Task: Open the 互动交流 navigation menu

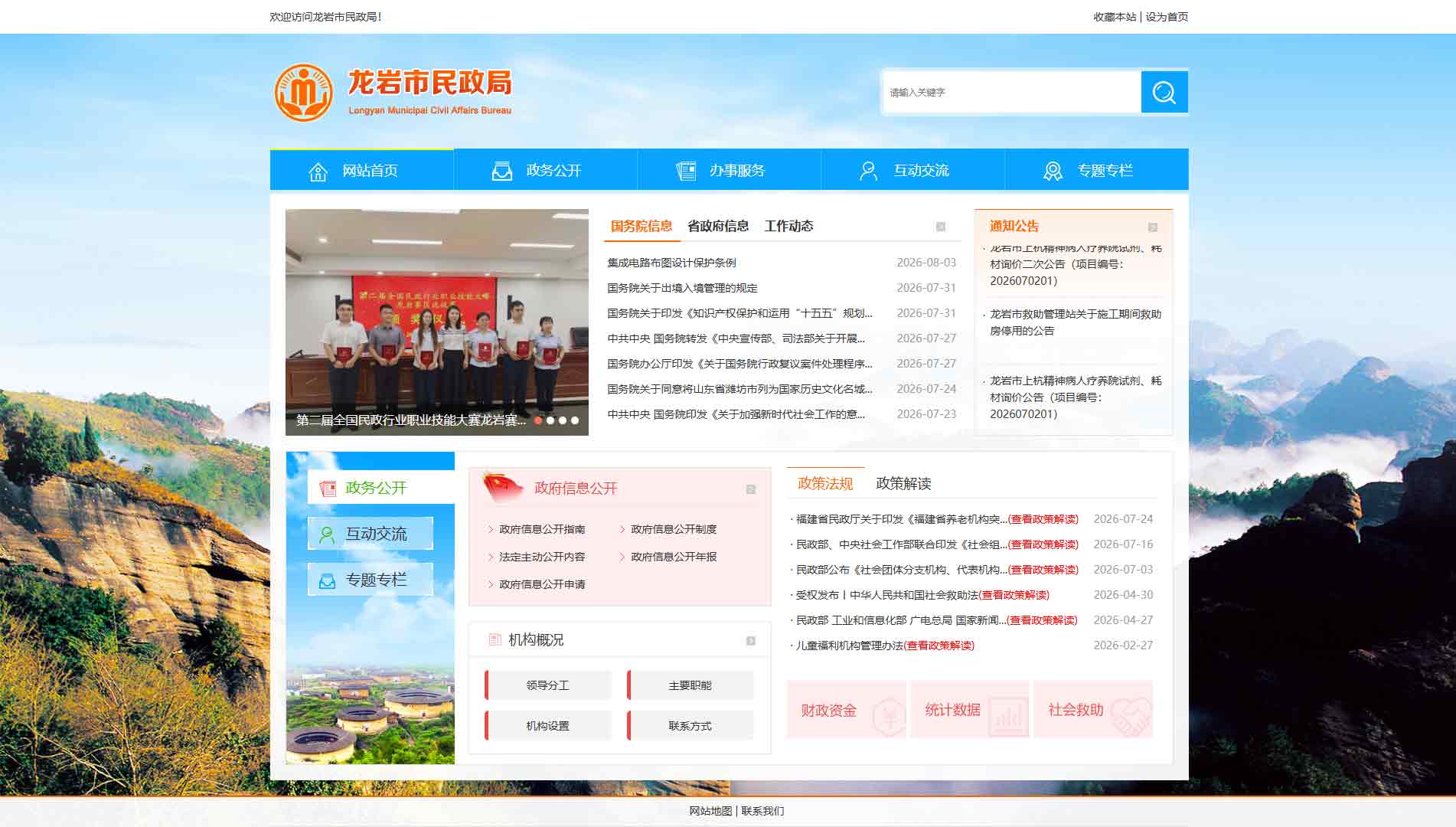Action: click(x=912, y=170)
